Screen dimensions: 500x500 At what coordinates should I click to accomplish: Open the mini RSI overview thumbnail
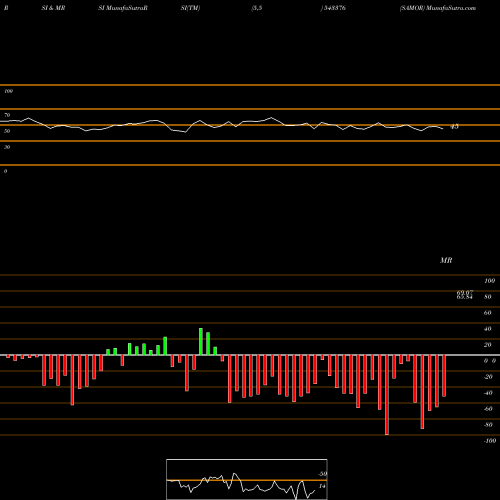[247, 479]
